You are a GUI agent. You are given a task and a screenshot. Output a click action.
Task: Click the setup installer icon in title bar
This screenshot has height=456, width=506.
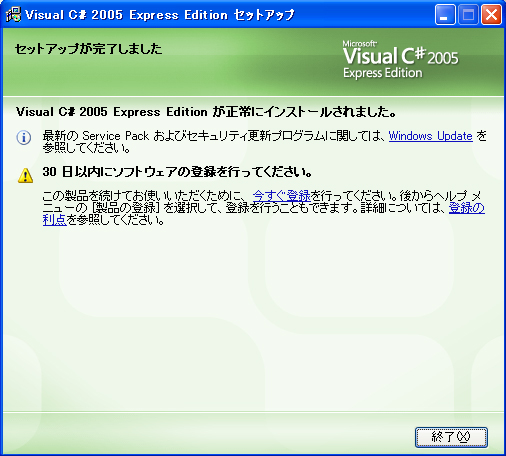tap(13, 14)
